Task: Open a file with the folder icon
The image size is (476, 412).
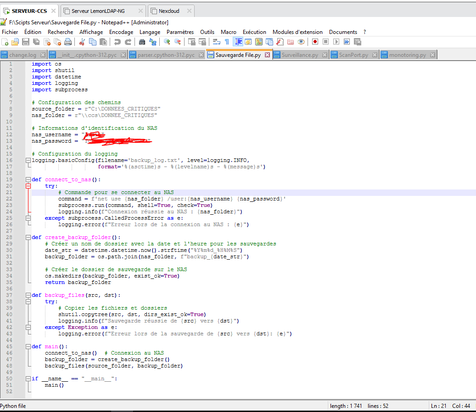Action: pos(15,42)
